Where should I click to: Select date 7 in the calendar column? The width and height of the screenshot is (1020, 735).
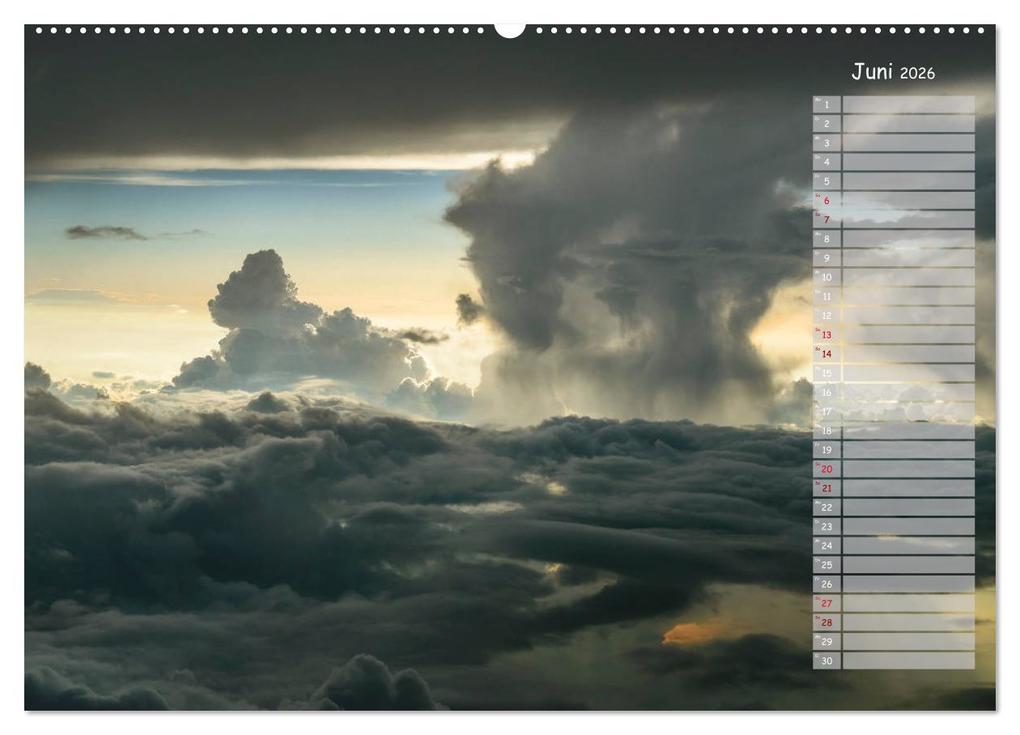[828, 217]
